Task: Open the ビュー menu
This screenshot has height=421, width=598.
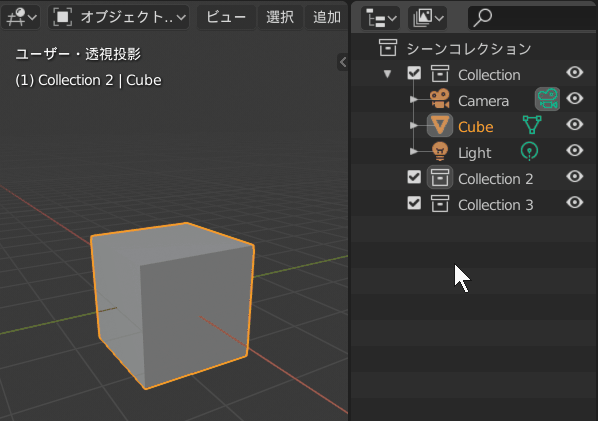Action: [226, 17]
